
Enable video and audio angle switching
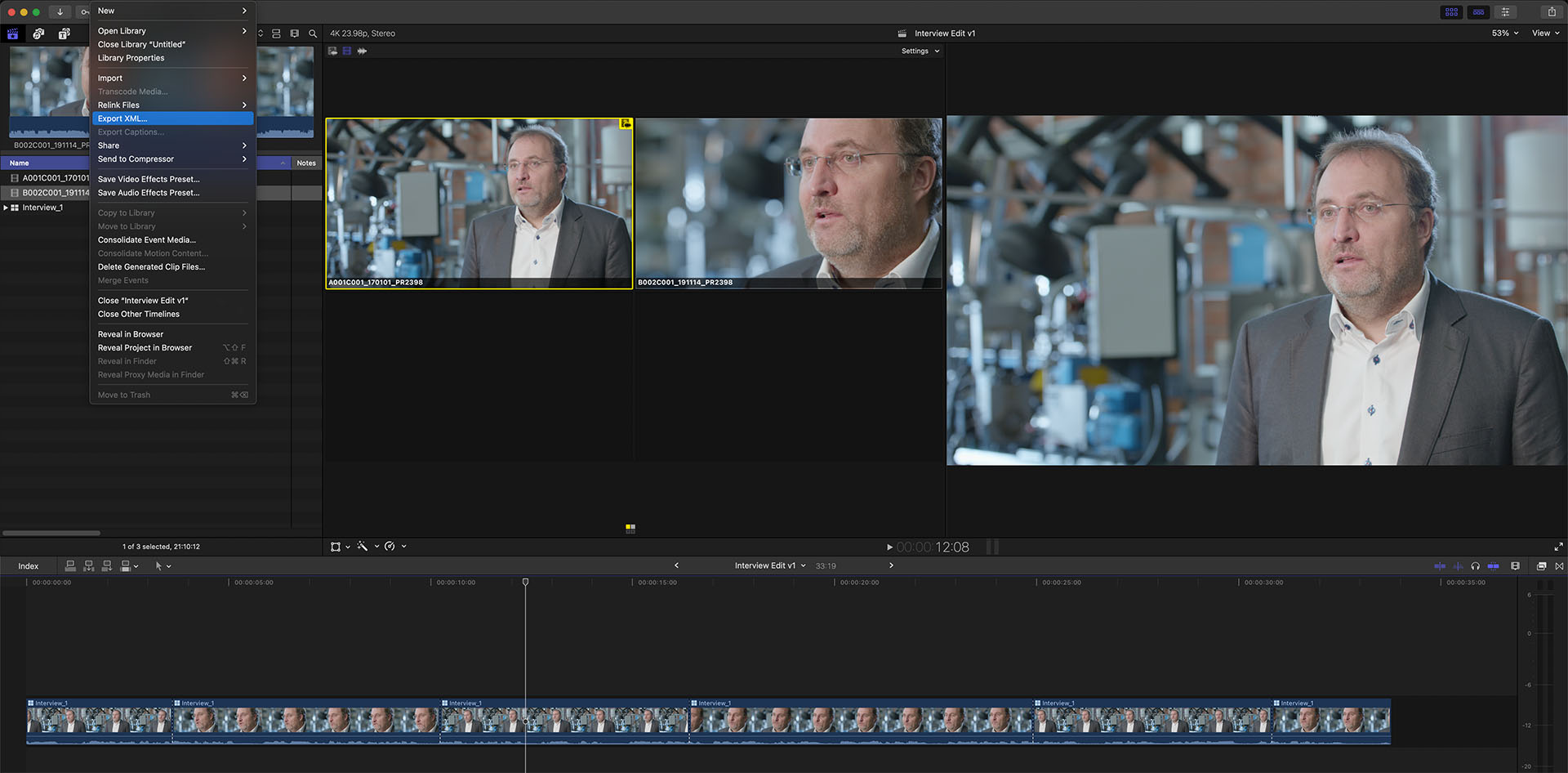pyautogui.click(x=332, y=51)
